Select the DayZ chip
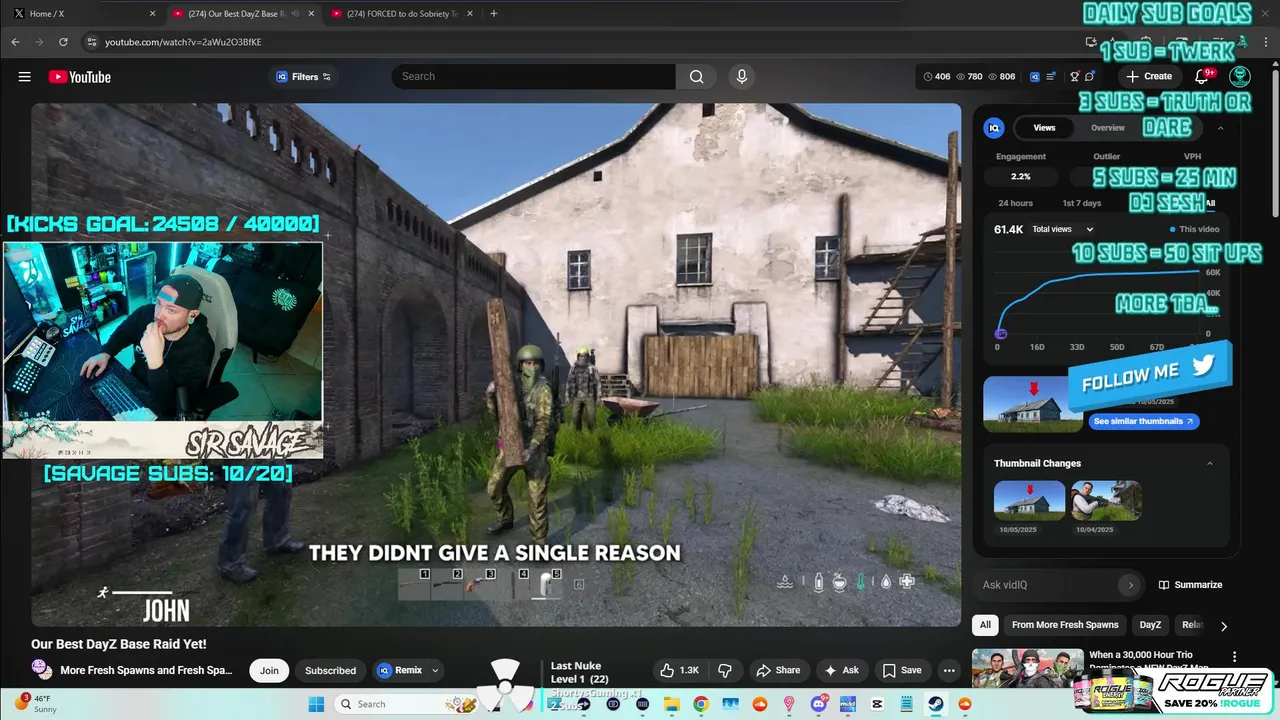 pyautogui.click(x=1150, y=625)
